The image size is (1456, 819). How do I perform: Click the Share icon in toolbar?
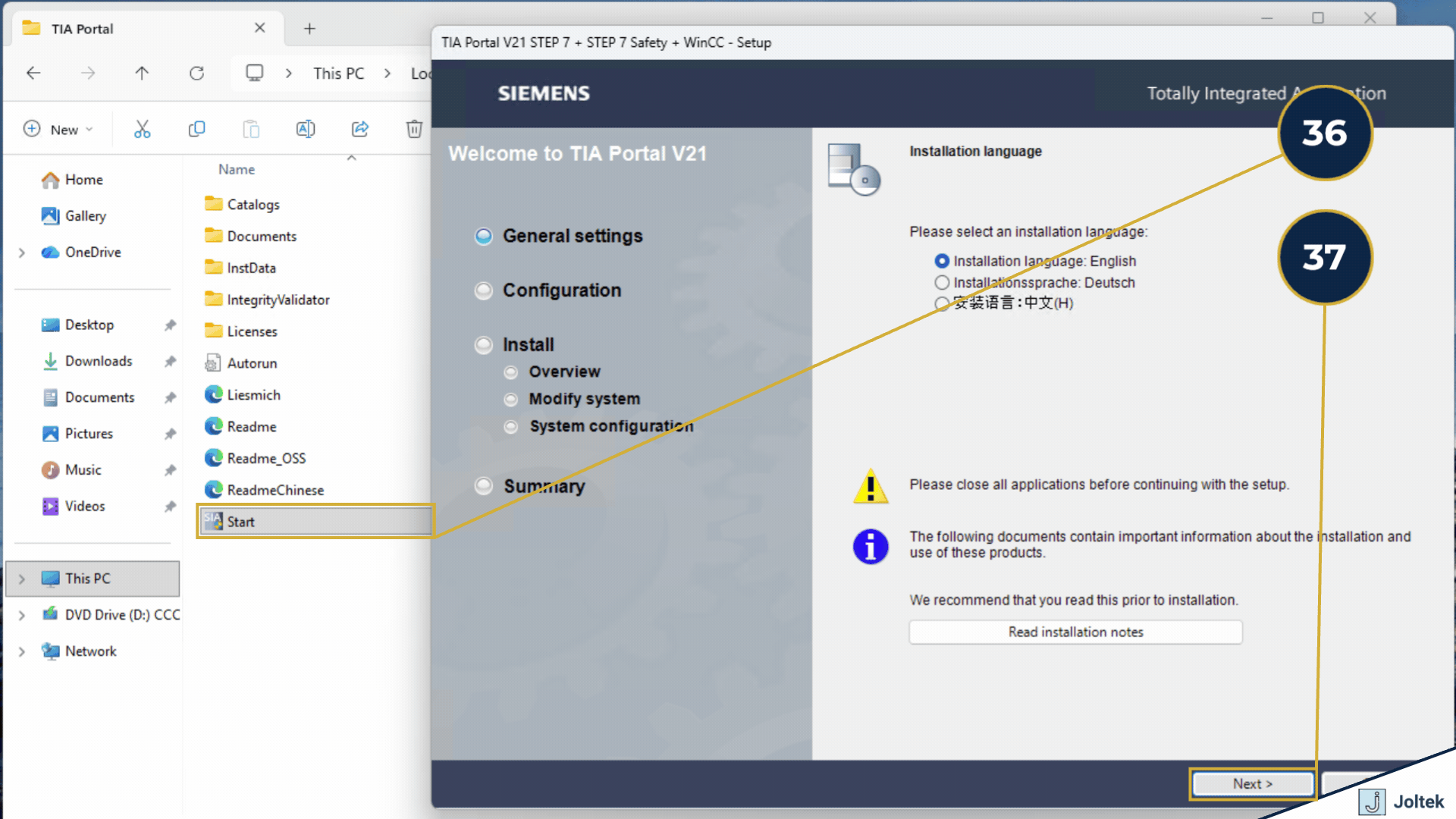coord(359,130)
